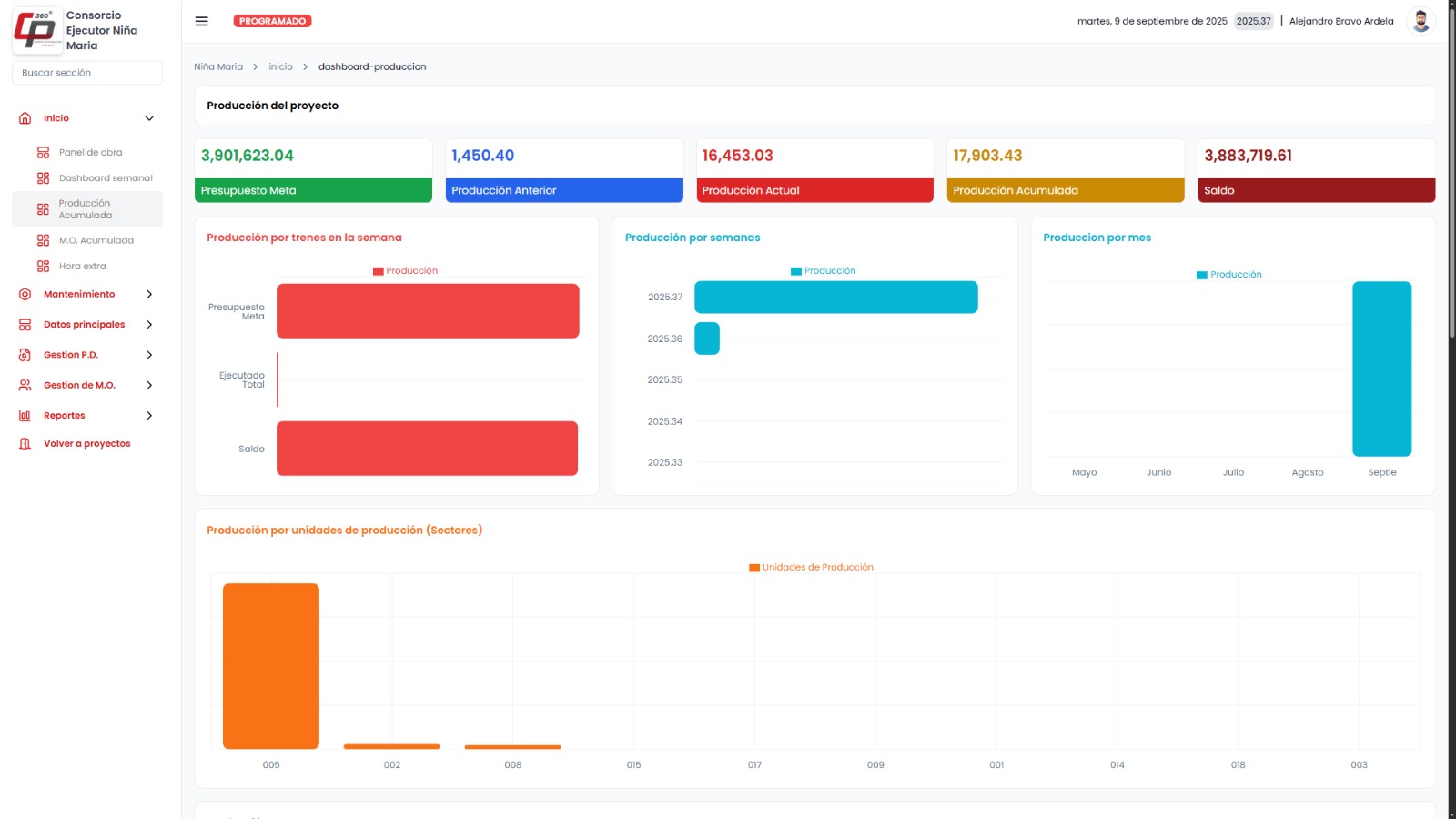
Task: Expand the Reportes submenu arrow
Action: tap(149, 416)
